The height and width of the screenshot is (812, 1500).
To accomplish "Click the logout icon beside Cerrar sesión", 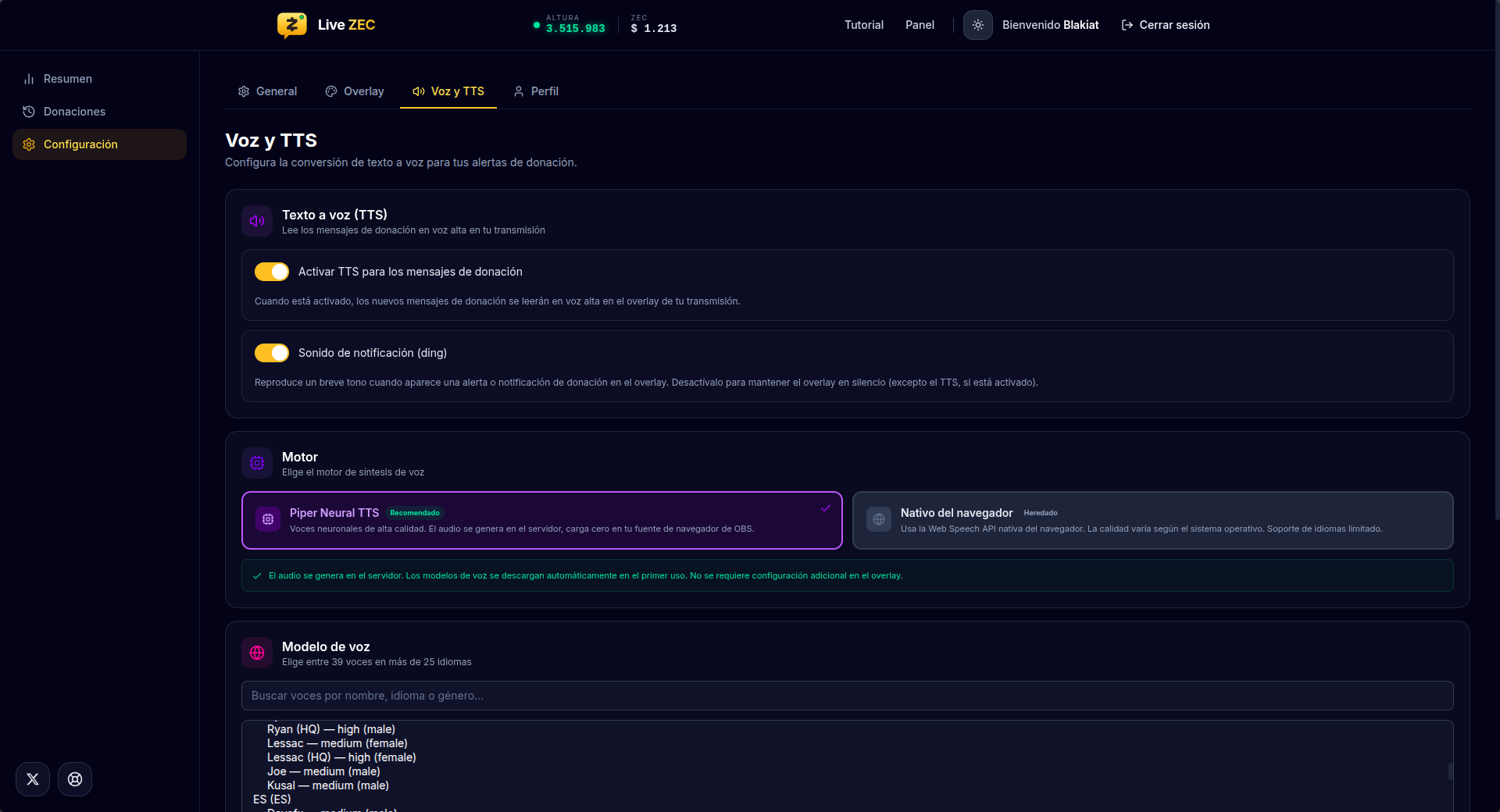I will [x=1127, y=25].
